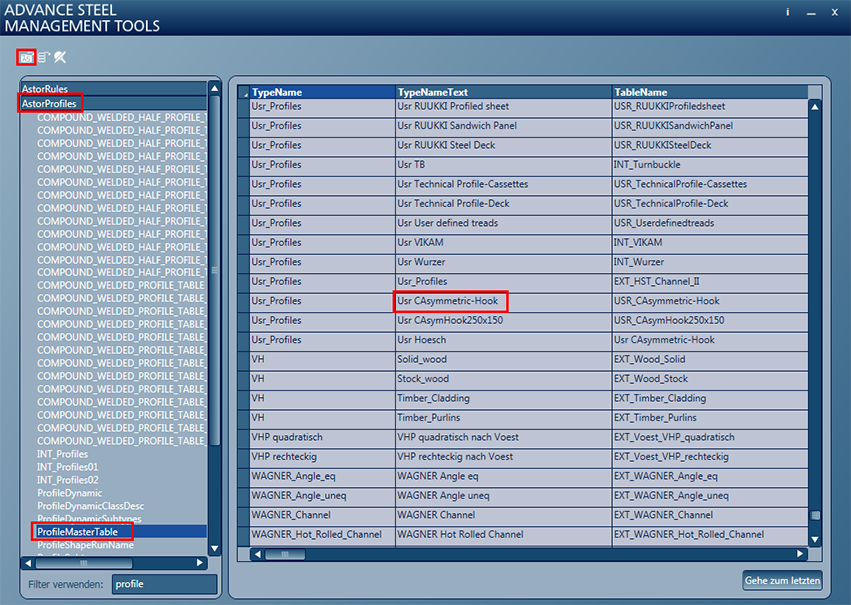Sort by the TypeNameText column header
851x605 pixels.
tap(504, 92)
